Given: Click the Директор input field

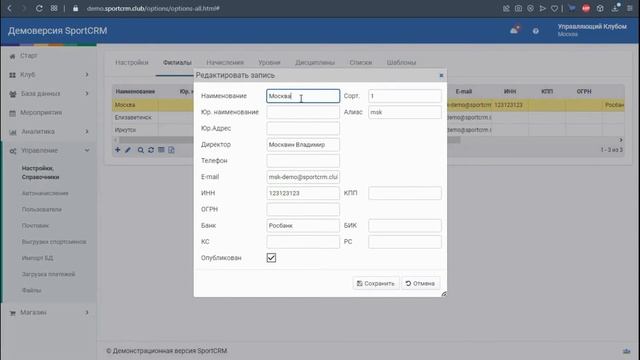Looking at the screenshot, I should click(303, 144).
